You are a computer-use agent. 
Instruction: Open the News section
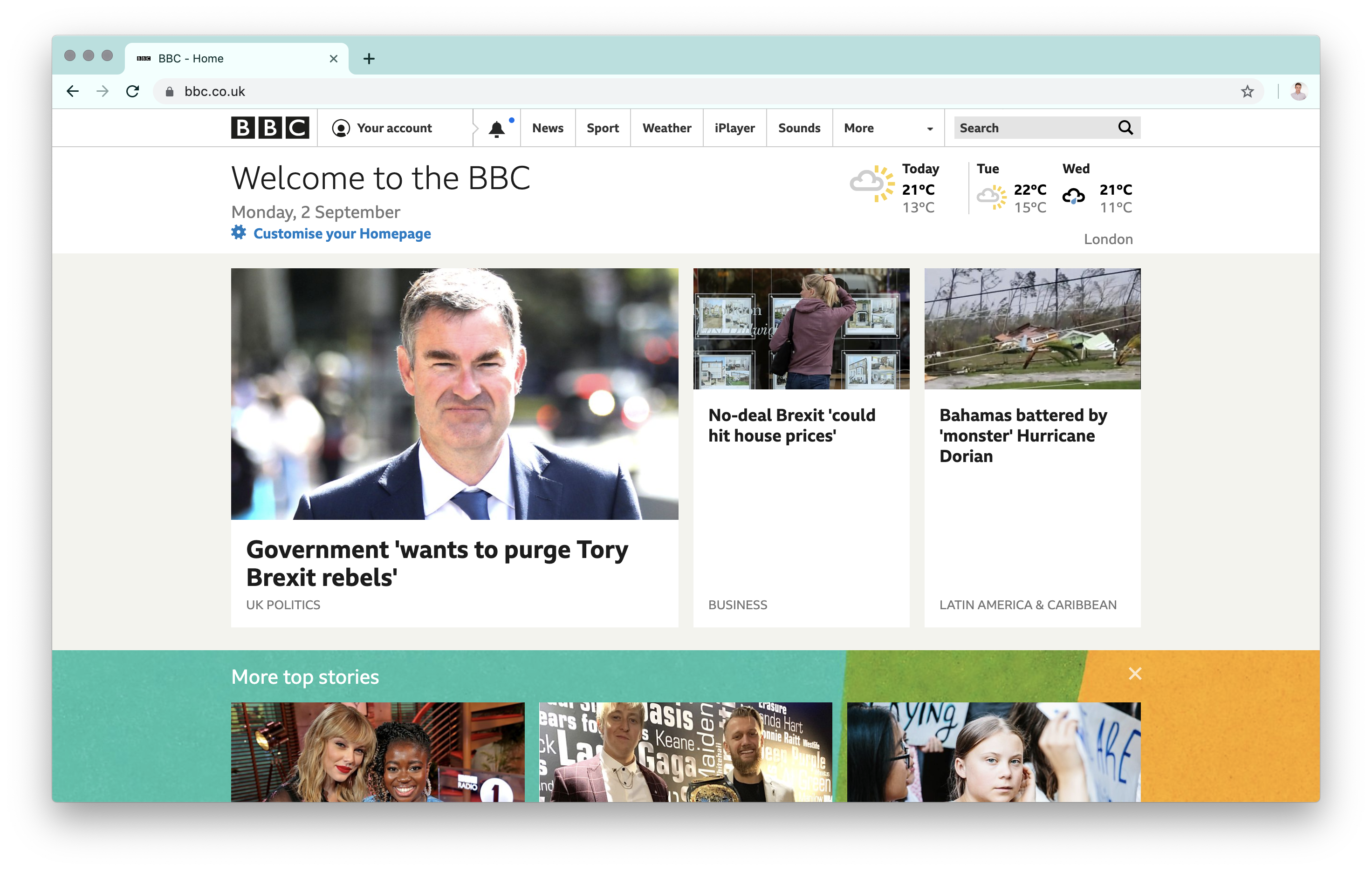pos(548,128)
